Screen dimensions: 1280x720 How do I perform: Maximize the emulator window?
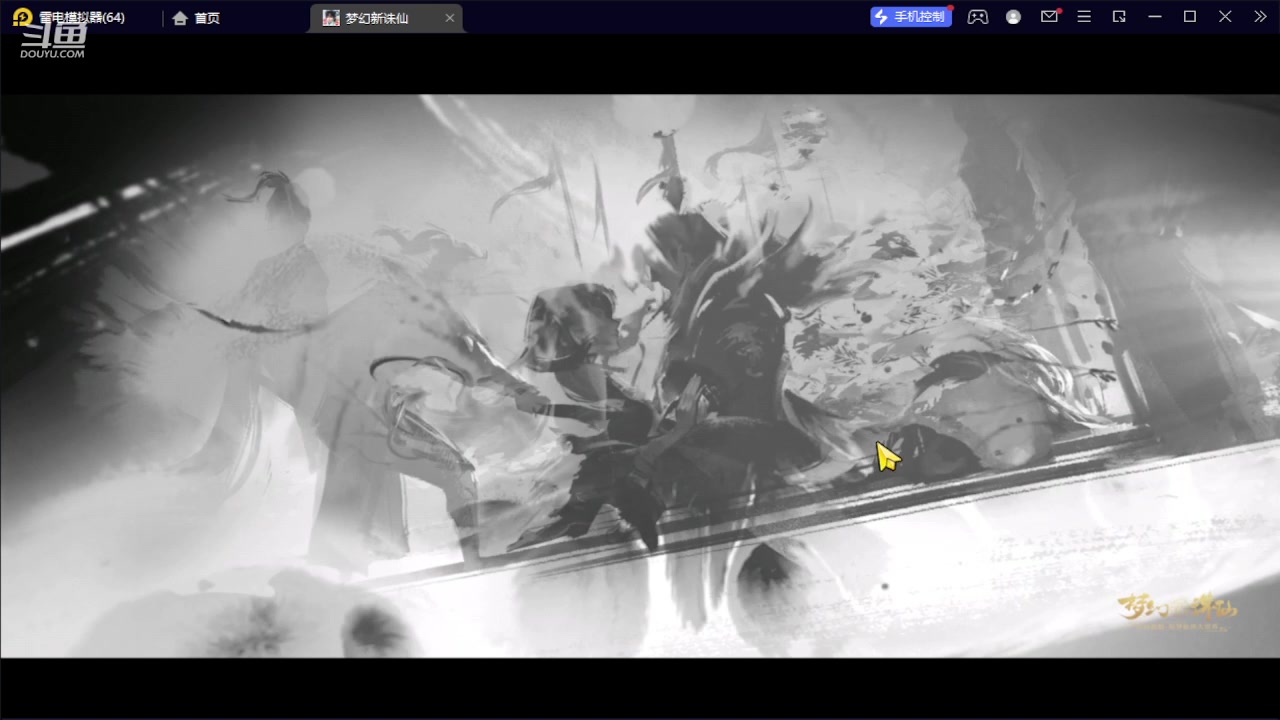(x=1190, y=17)
